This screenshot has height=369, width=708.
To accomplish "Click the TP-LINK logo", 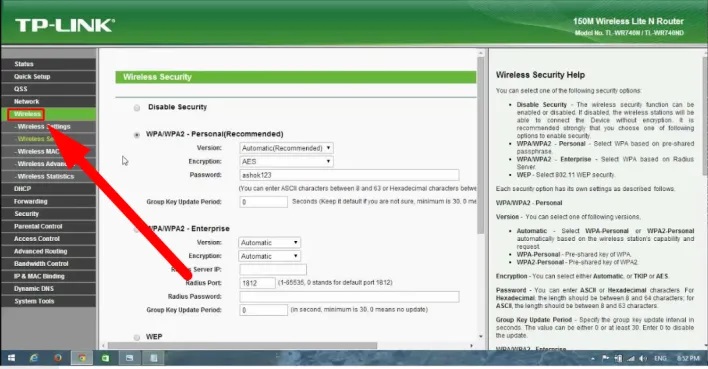I will [65, 25].
